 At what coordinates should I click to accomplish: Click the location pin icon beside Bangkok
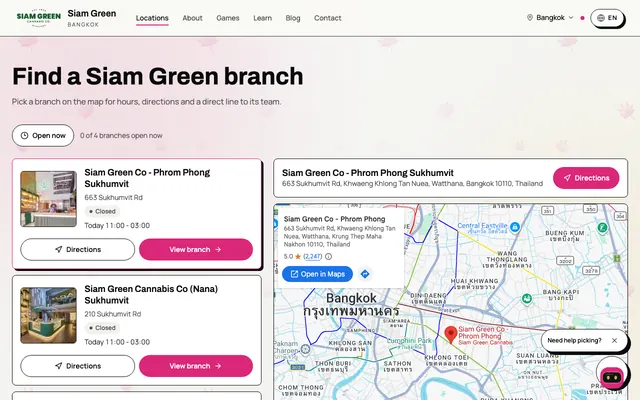coord(530,18)
